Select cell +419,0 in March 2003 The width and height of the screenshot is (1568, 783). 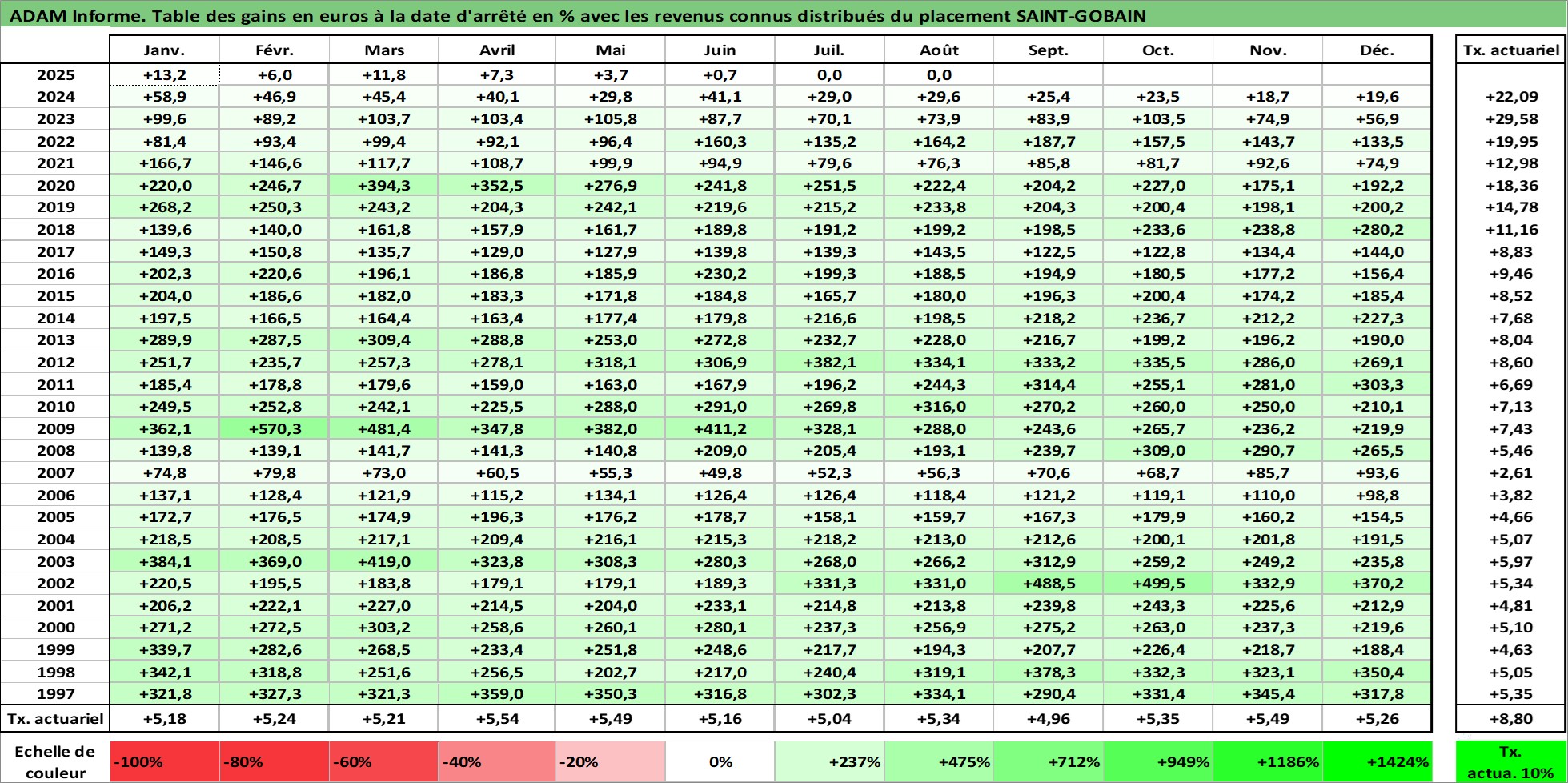[x=384, y=562]
